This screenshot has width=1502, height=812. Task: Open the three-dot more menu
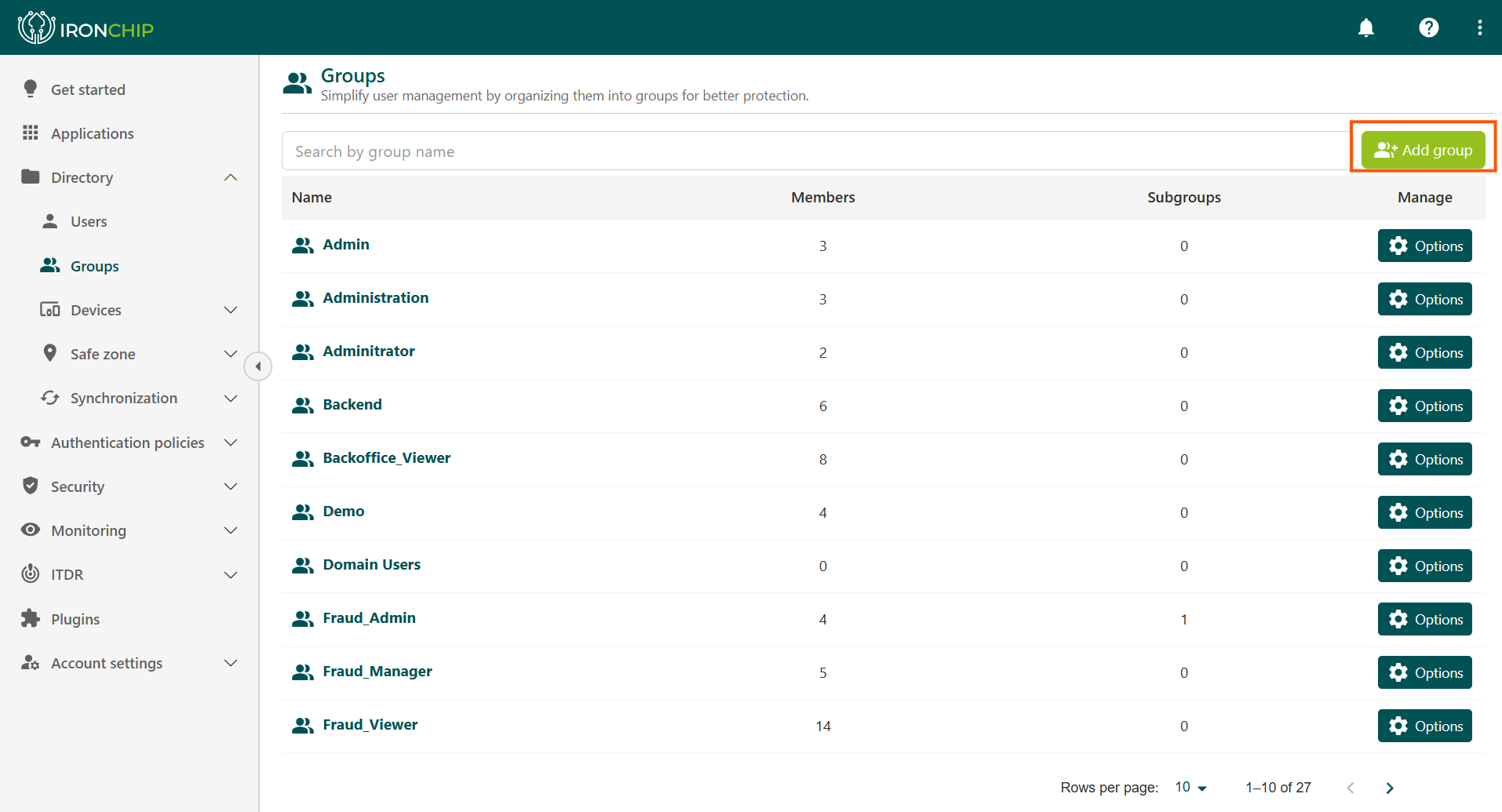pyautogui.click(x=1480, y=28)
